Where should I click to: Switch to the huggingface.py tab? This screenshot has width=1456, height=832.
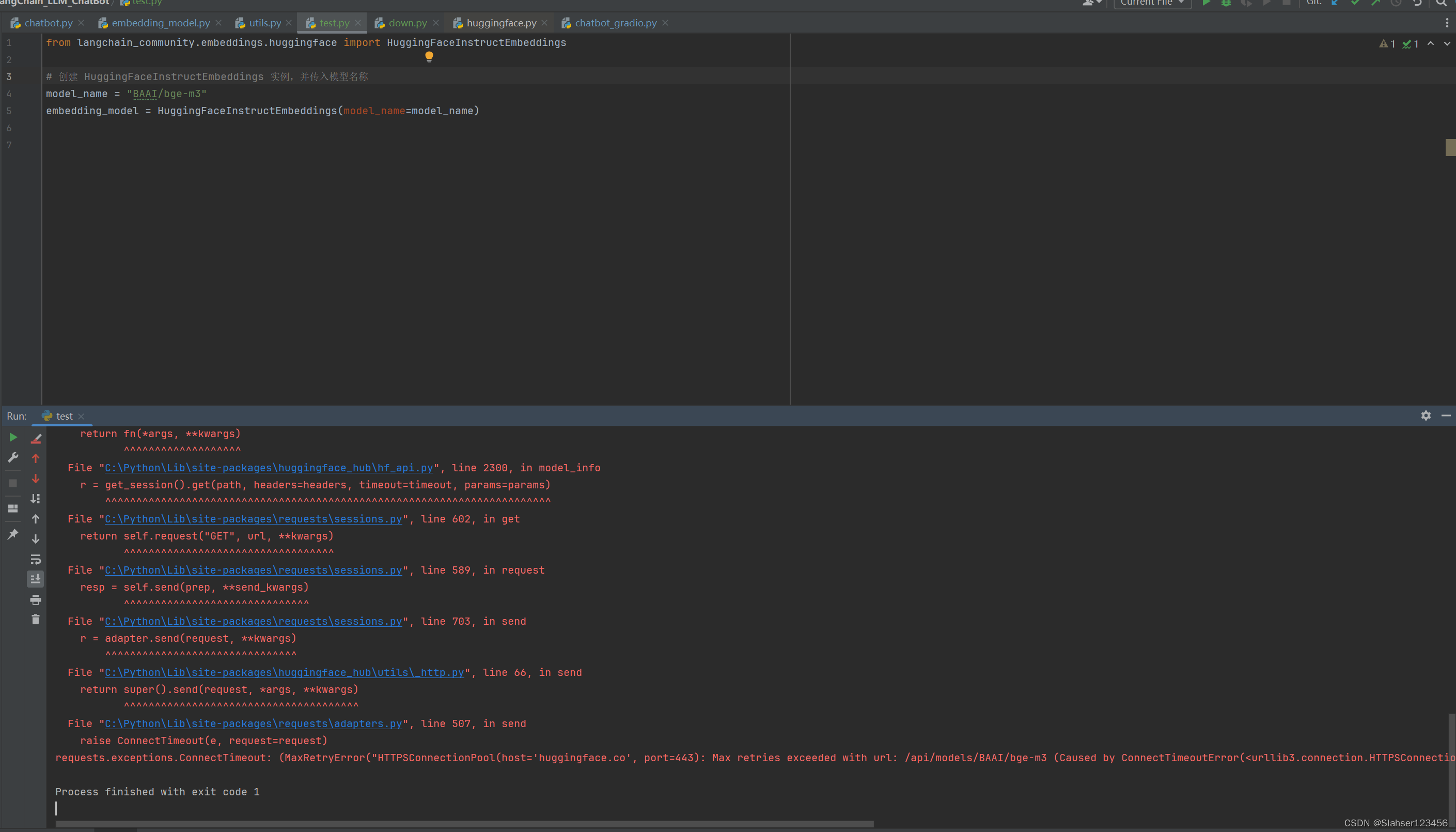pyautogui.click(x=501, y=23)
